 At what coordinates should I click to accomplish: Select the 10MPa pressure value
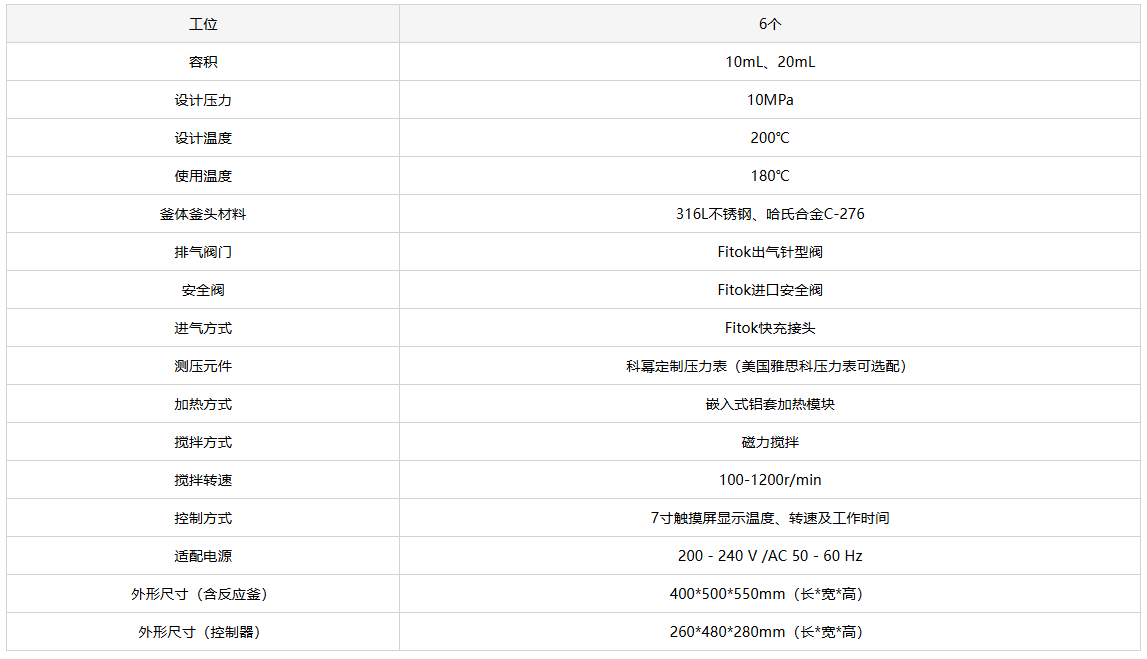(x=770, y=100)
